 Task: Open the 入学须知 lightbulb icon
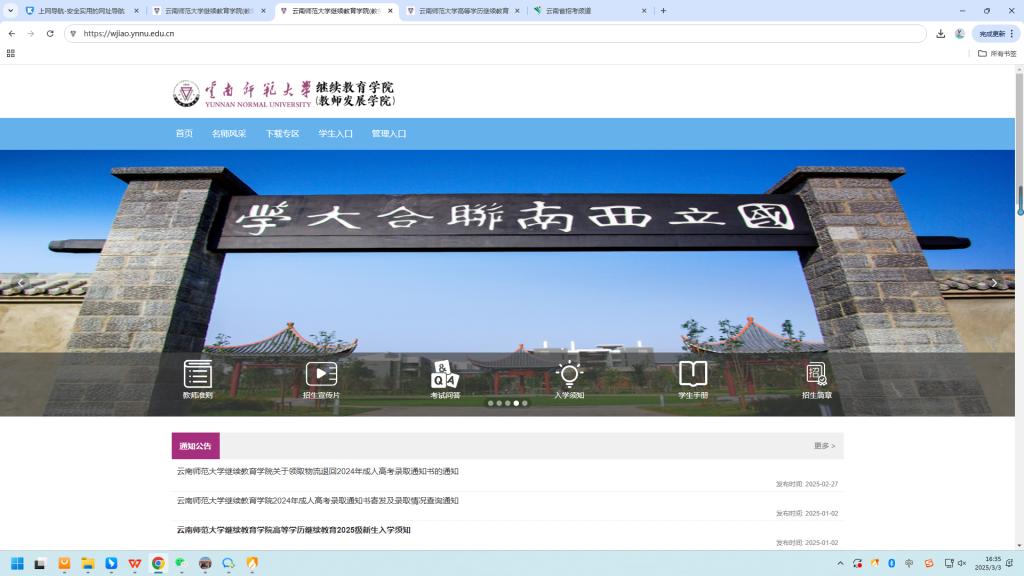tap(569, 375)
